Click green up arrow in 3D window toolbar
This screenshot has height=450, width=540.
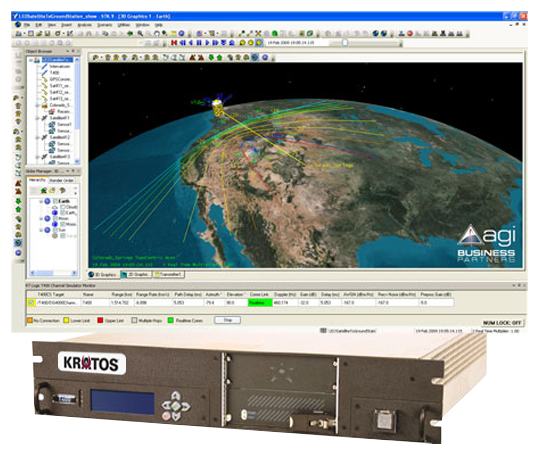point(220,57)
